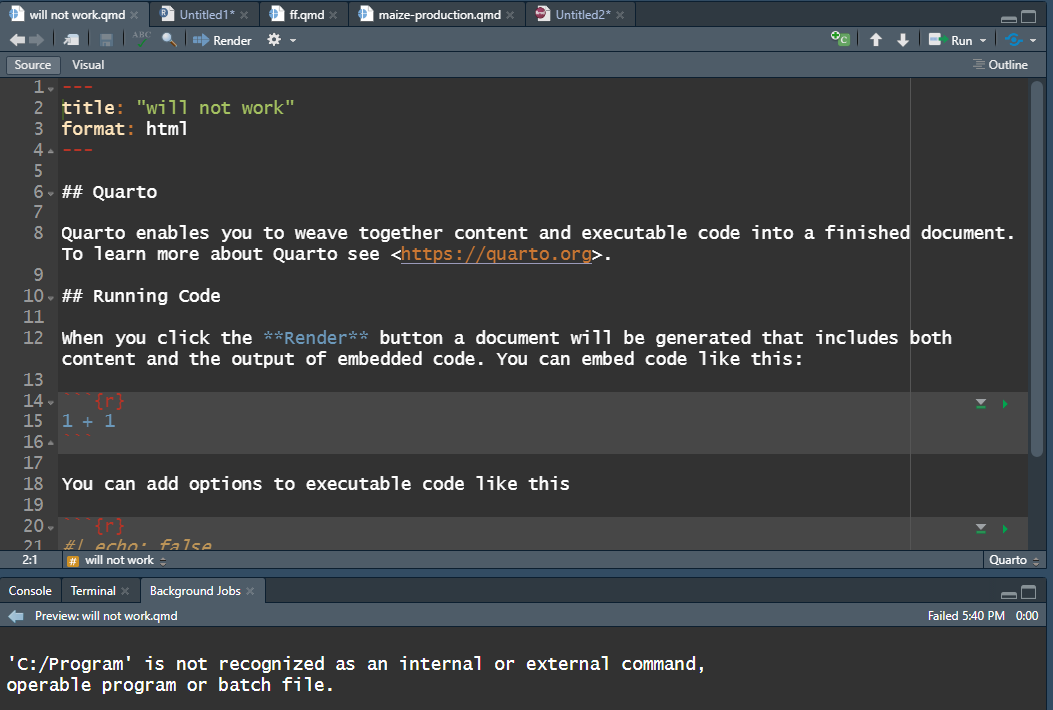Jump to previous chunk with up arrow
The height and width of the screenshot is (710, 1053).
[876, 39]
